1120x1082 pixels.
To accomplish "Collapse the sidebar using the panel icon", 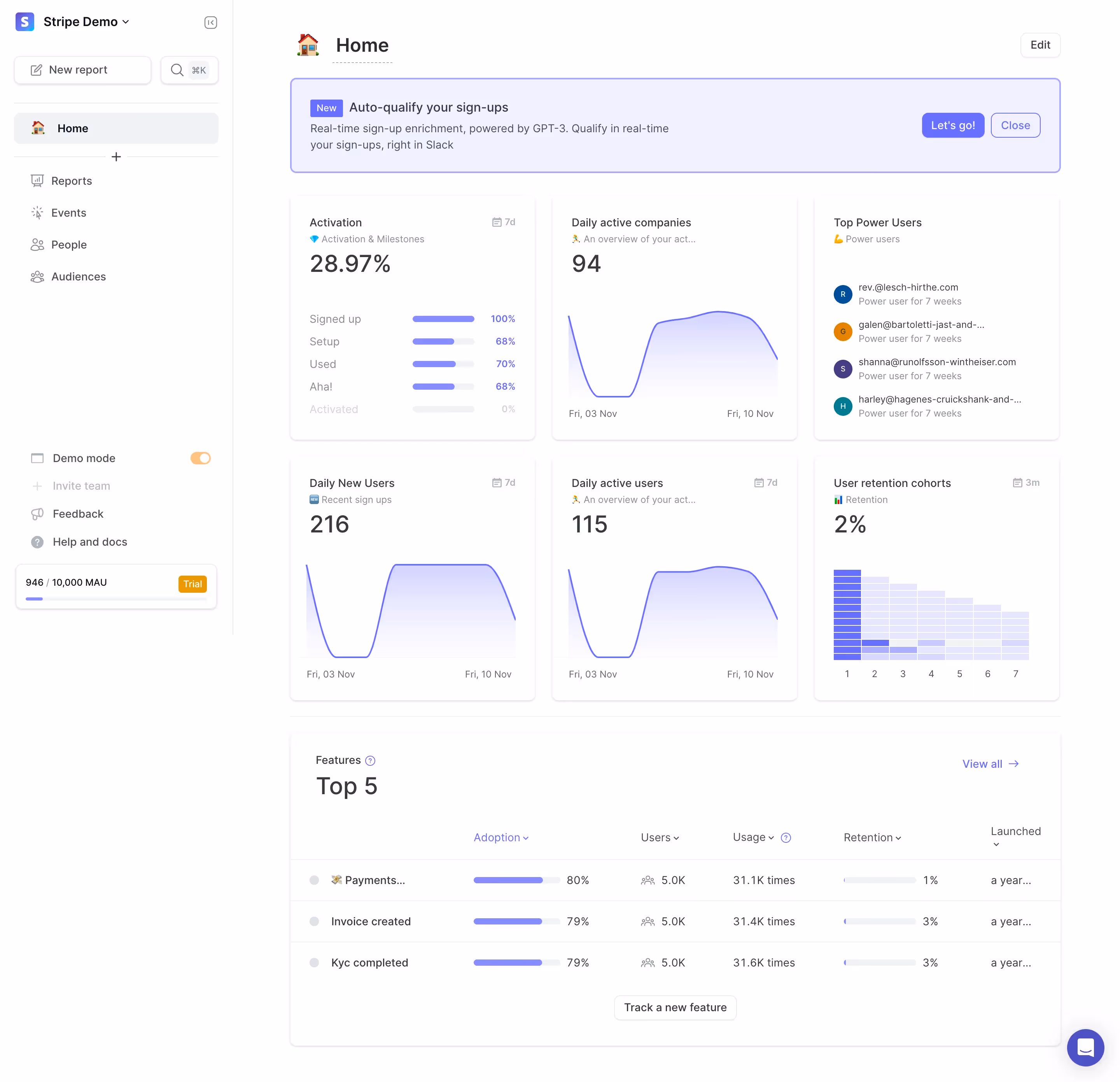I will tap(210, 22).
